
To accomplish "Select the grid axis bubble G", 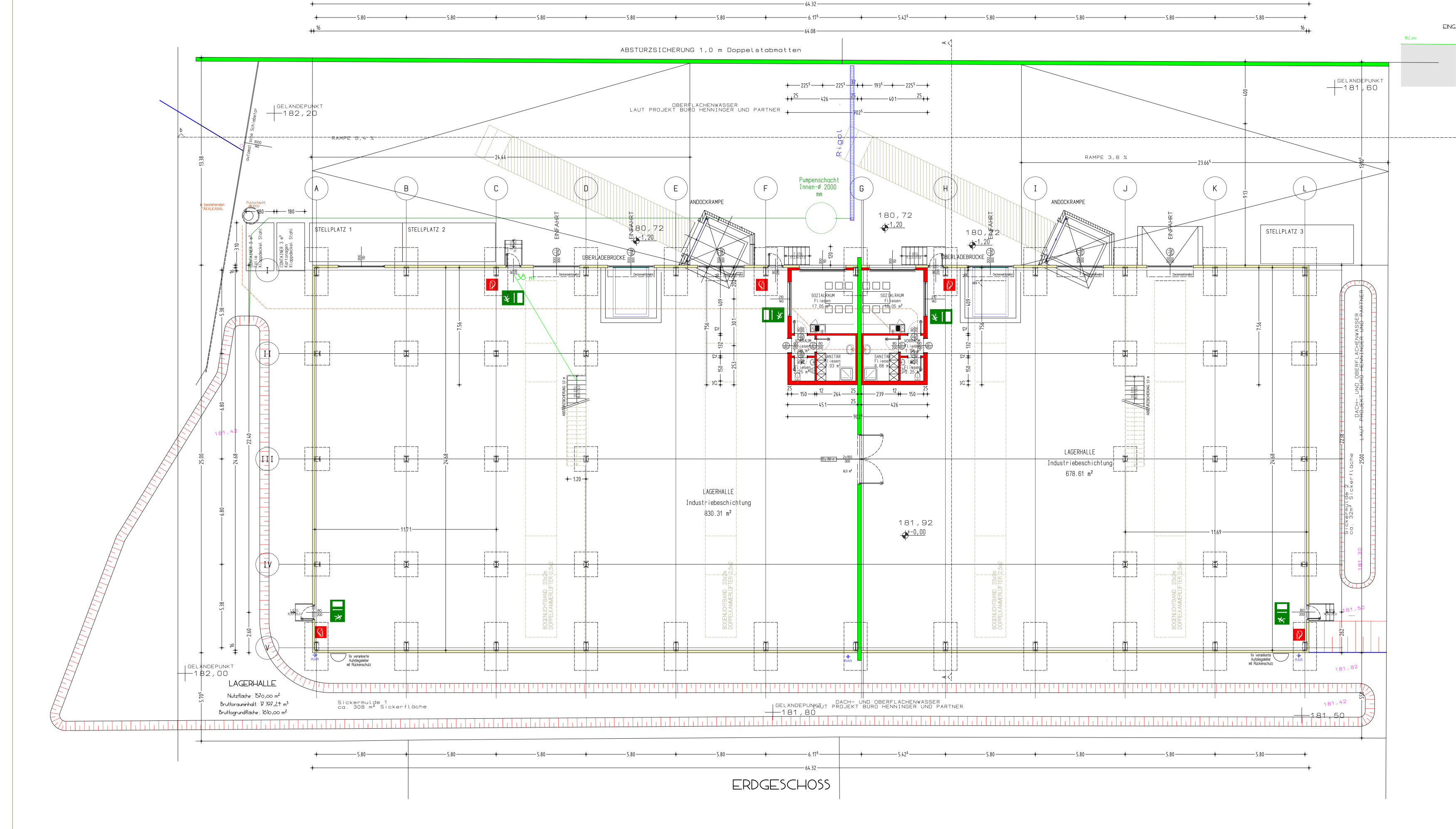I will click(861, 189).
